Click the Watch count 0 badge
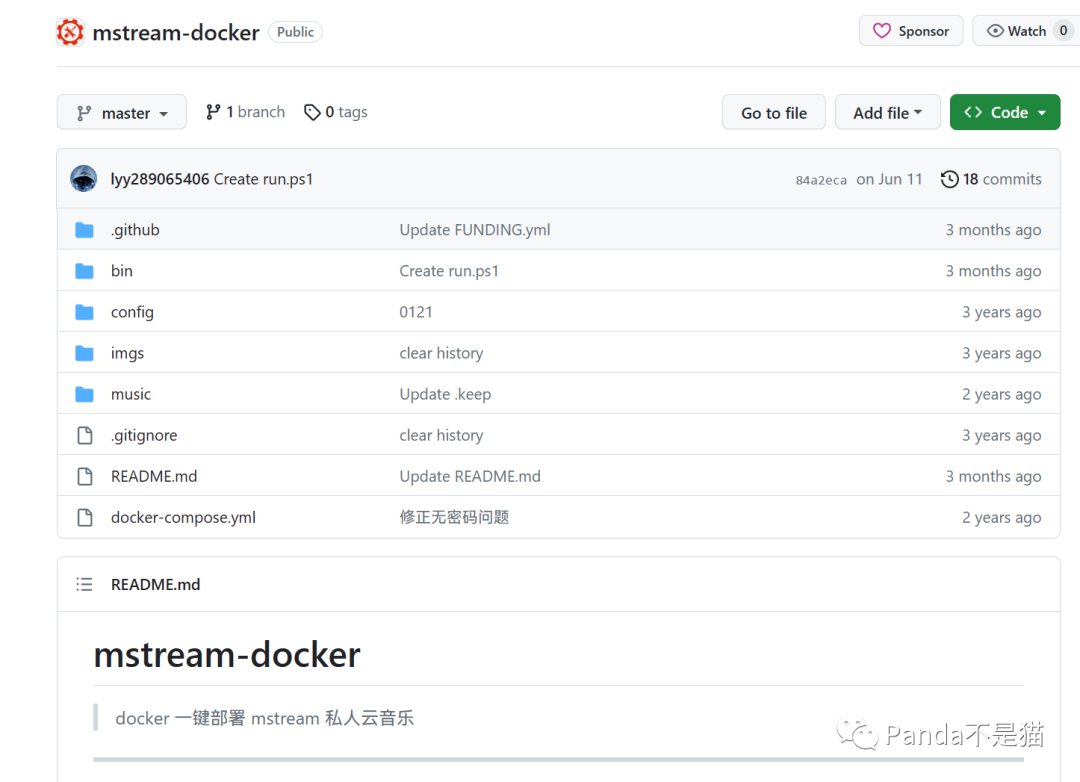1080x782 pixels. (x=1063, y=31)
